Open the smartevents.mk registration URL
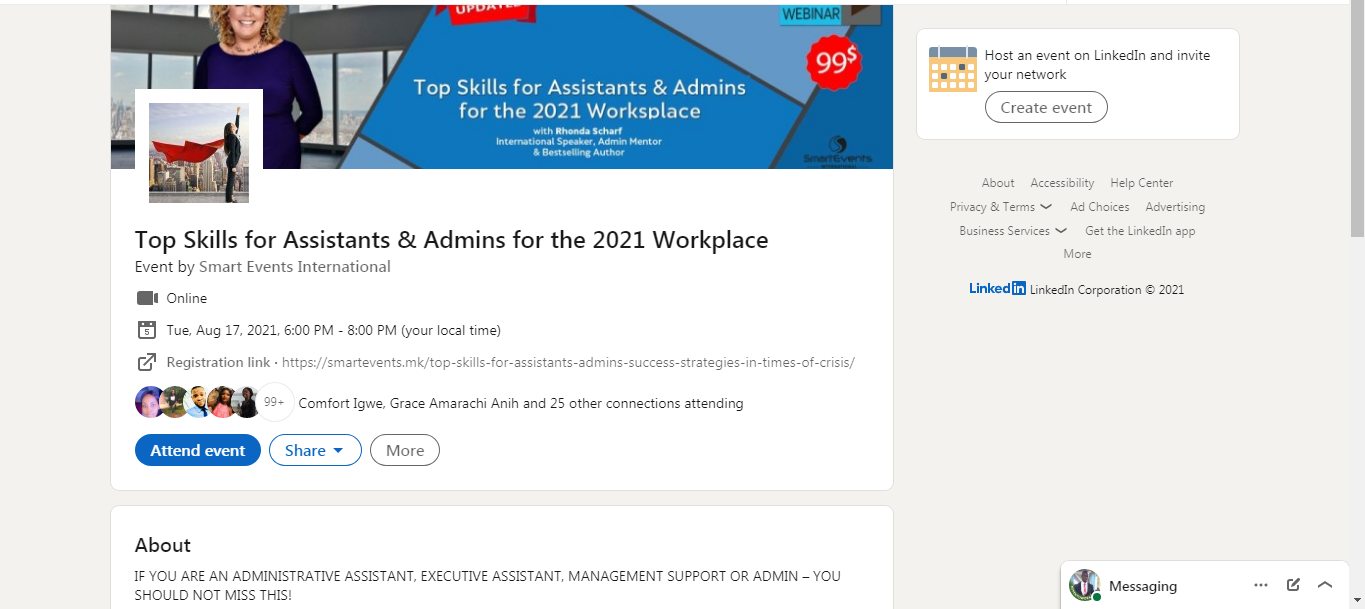The width and height of the screenshot is (1365, 609). click(568, 362)
